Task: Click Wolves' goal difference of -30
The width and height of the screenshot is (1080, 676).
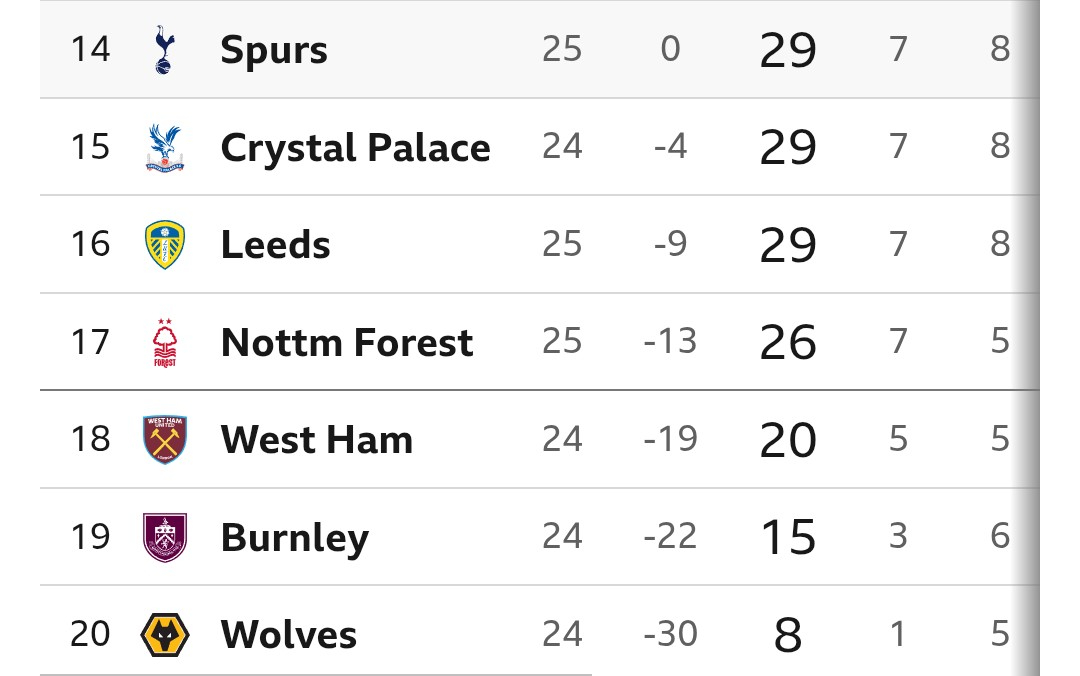Action: (x=670, y=635)
